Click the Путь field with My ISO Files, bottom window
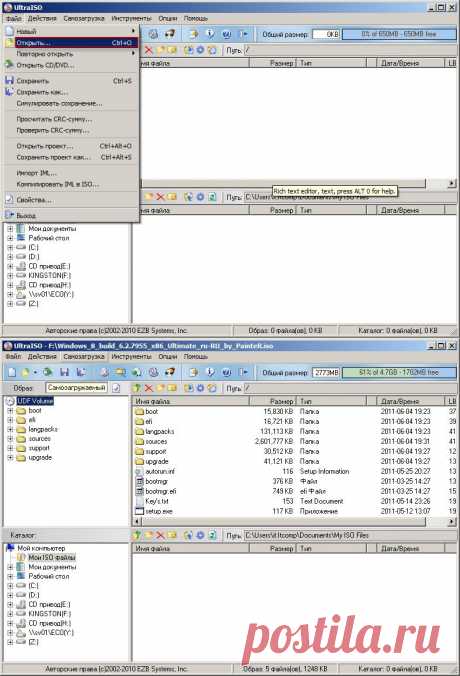This screenshot has height=676, width=460. tap(350, 535)
